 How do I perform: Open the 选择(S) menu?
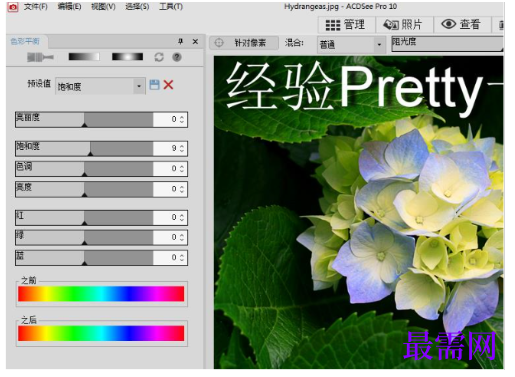coord(137,7)
